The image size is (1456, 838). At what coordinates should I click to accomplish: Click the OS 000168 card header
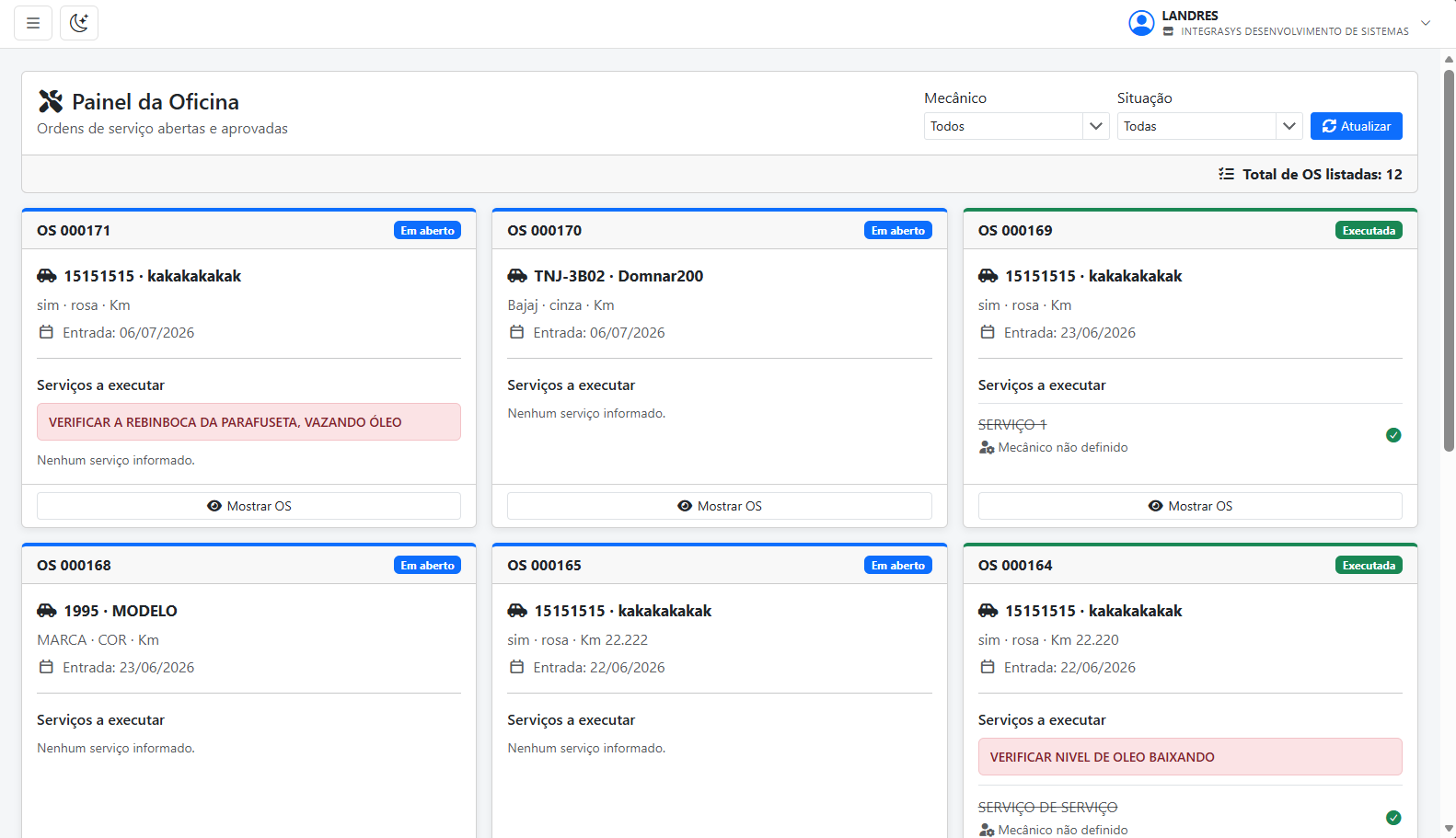(248, 565)
